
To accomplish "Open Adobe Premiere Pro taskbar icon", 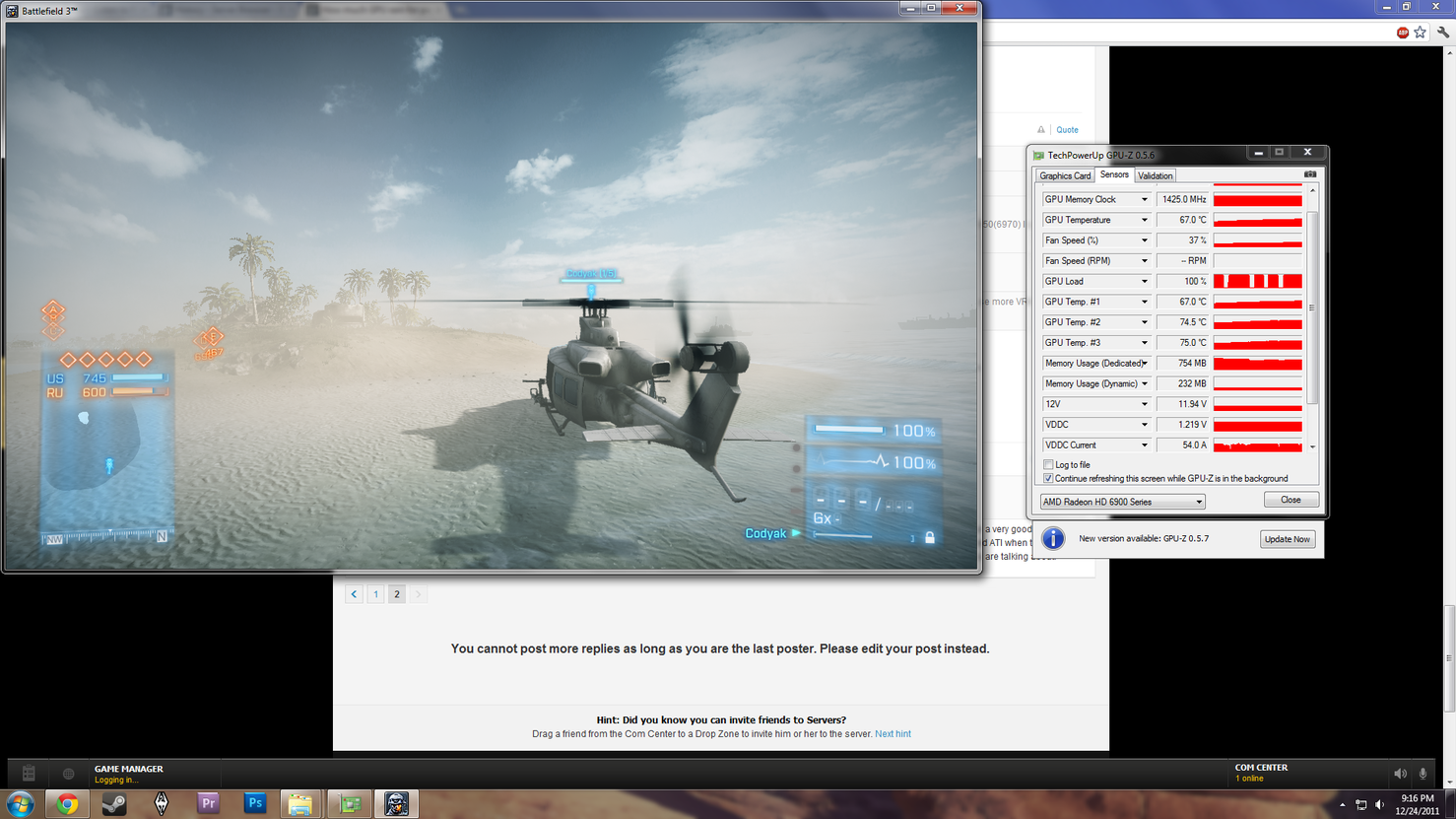I will [x=208, y=804].
